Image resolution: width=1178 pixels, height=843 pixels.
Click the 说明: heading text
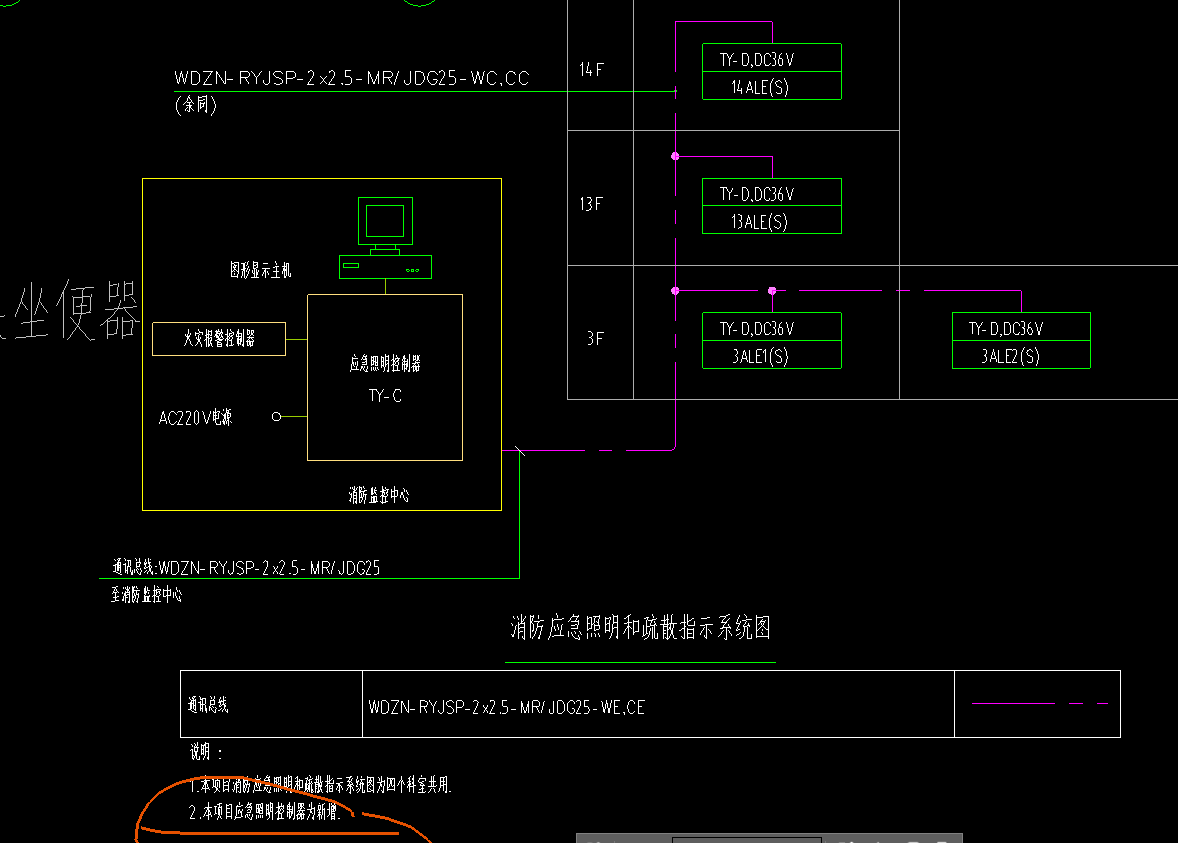click(x=206, y=752)
